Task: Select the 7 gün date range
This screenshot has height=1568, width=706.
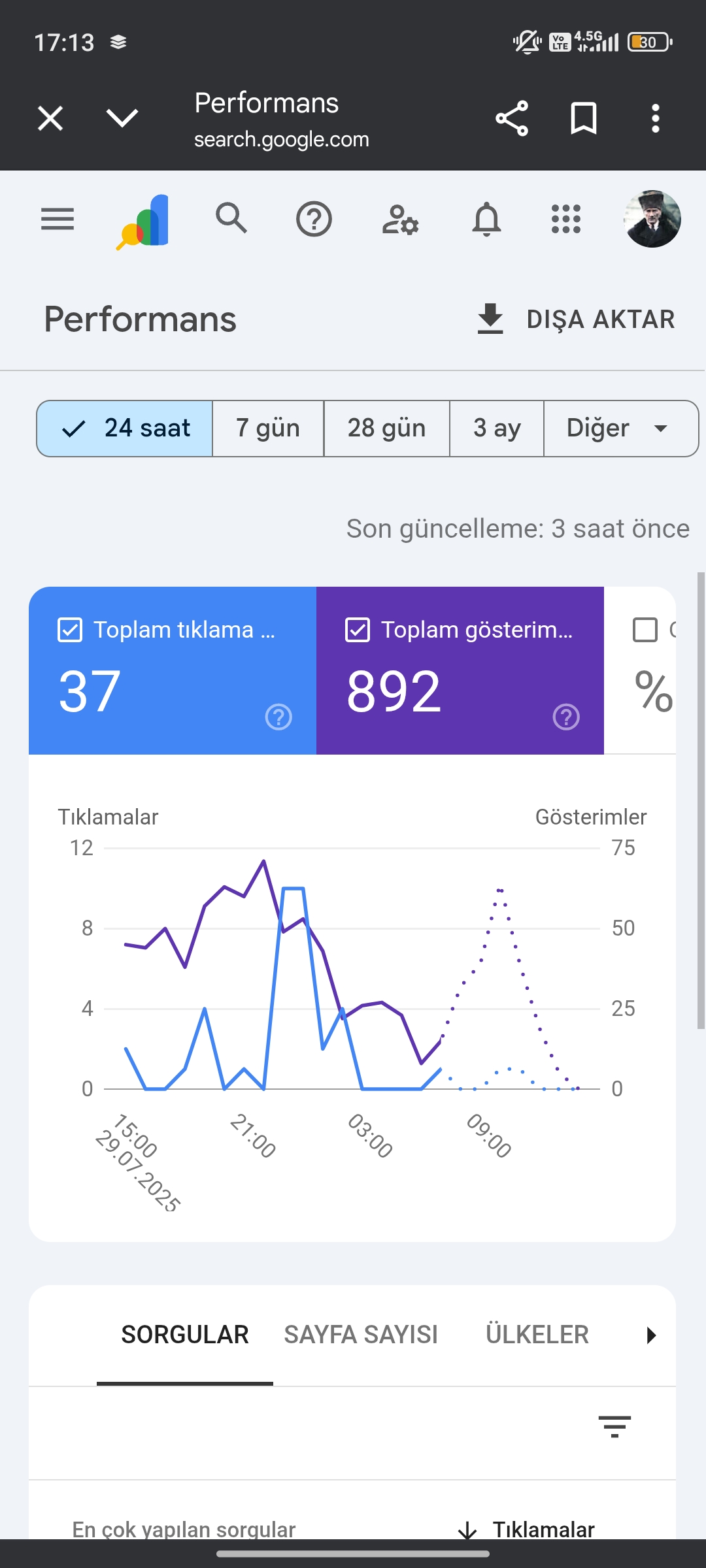Action: (268, 429)
